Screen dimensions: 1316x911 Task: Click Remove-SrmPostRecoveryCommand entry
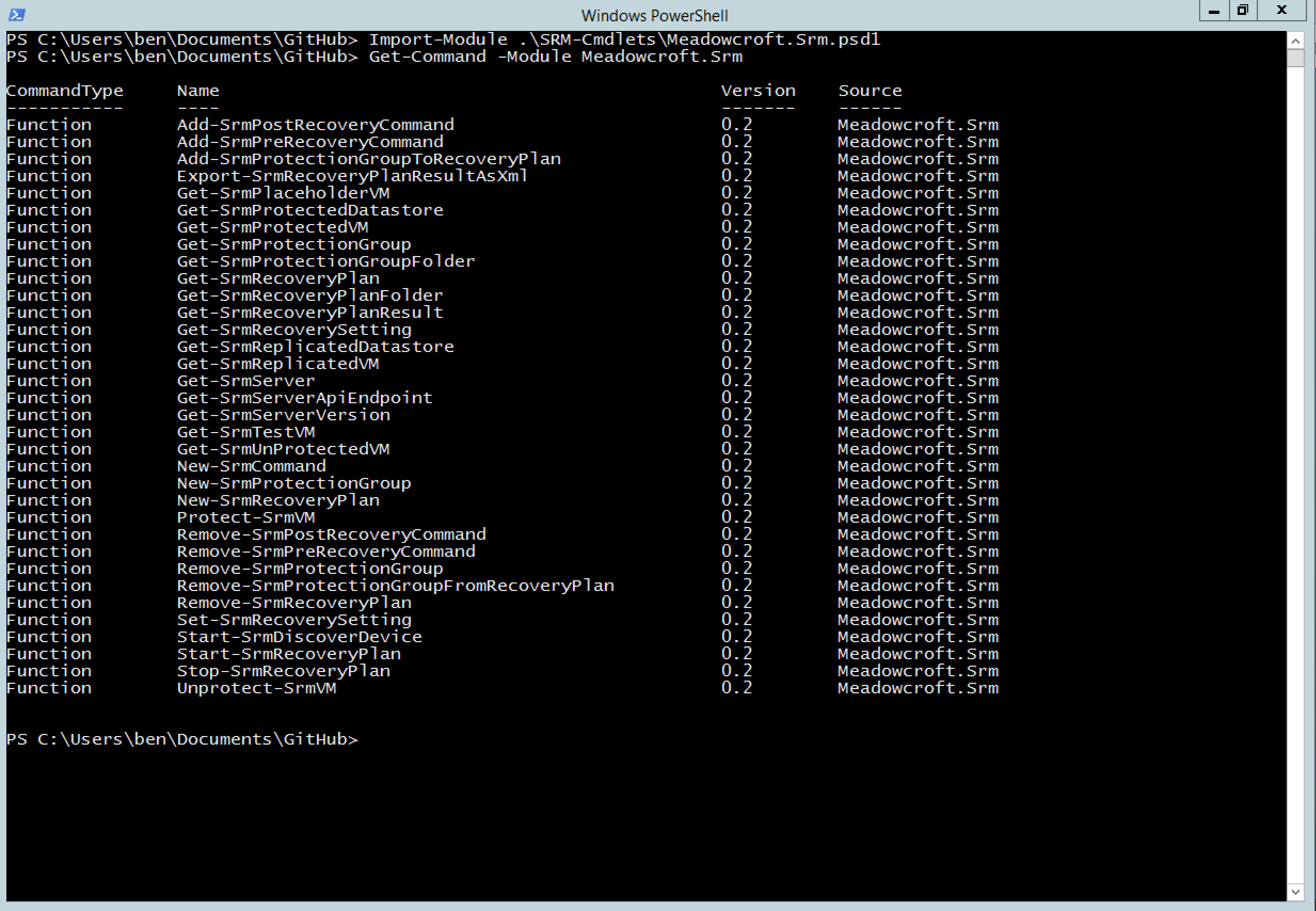(x=332, y=535)
